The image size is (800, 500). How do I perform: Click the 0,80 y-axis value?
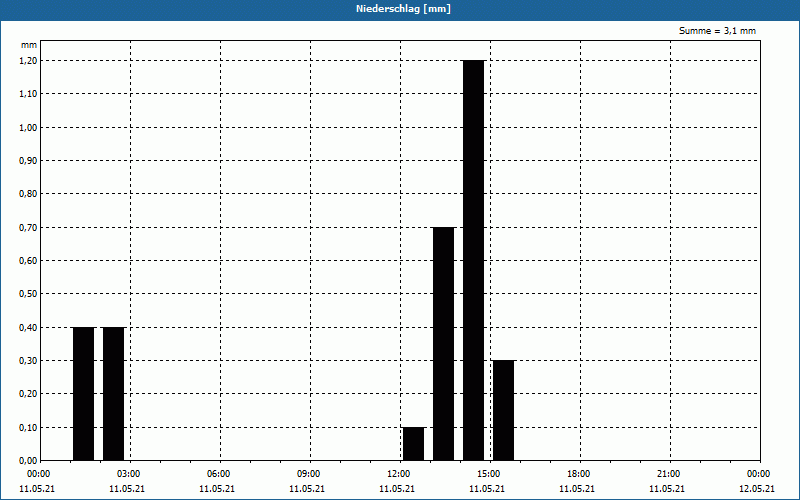(x=28, y=194)
